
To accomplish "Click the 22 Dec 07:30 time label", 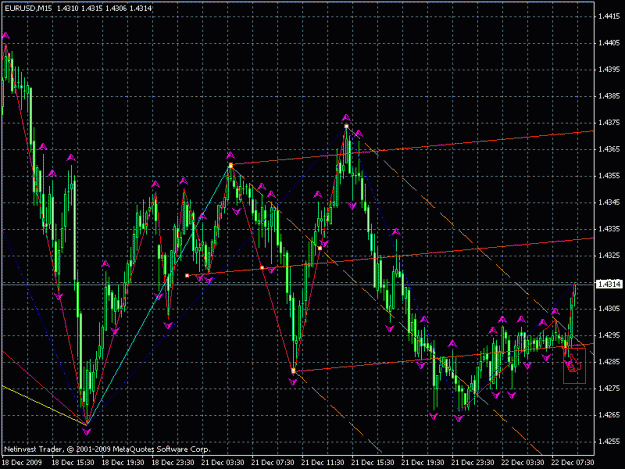I will [x=573, y=463].
